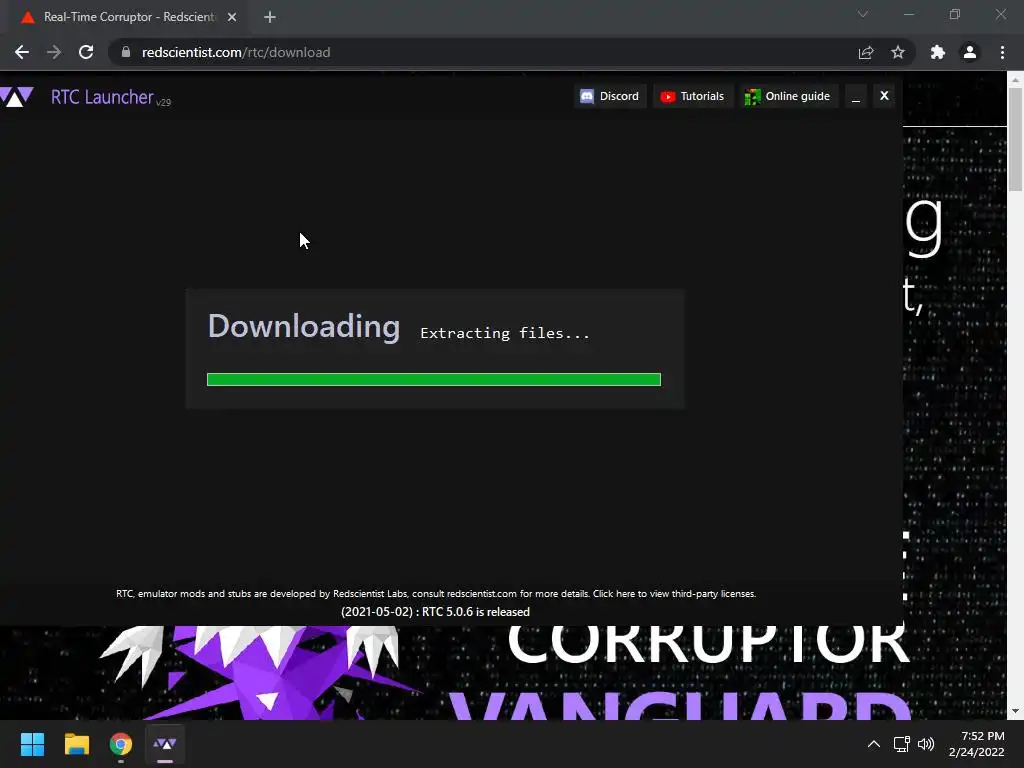Open a new Chrome tab
The width and height of the screenshot is (1024, 768).
270,17
